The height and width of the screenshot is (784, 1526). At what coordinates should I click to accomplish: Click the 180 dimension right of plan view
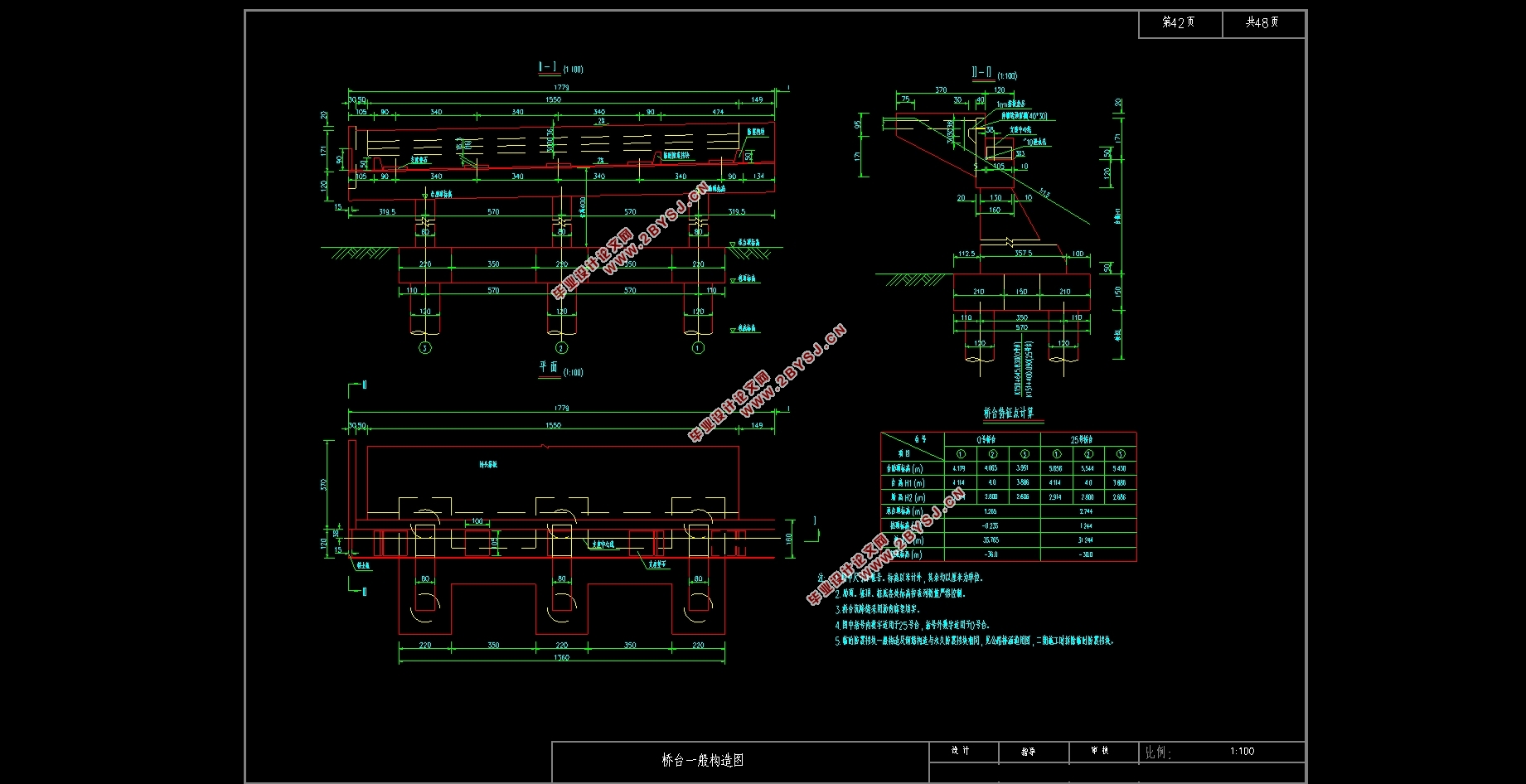click(790, 538)
